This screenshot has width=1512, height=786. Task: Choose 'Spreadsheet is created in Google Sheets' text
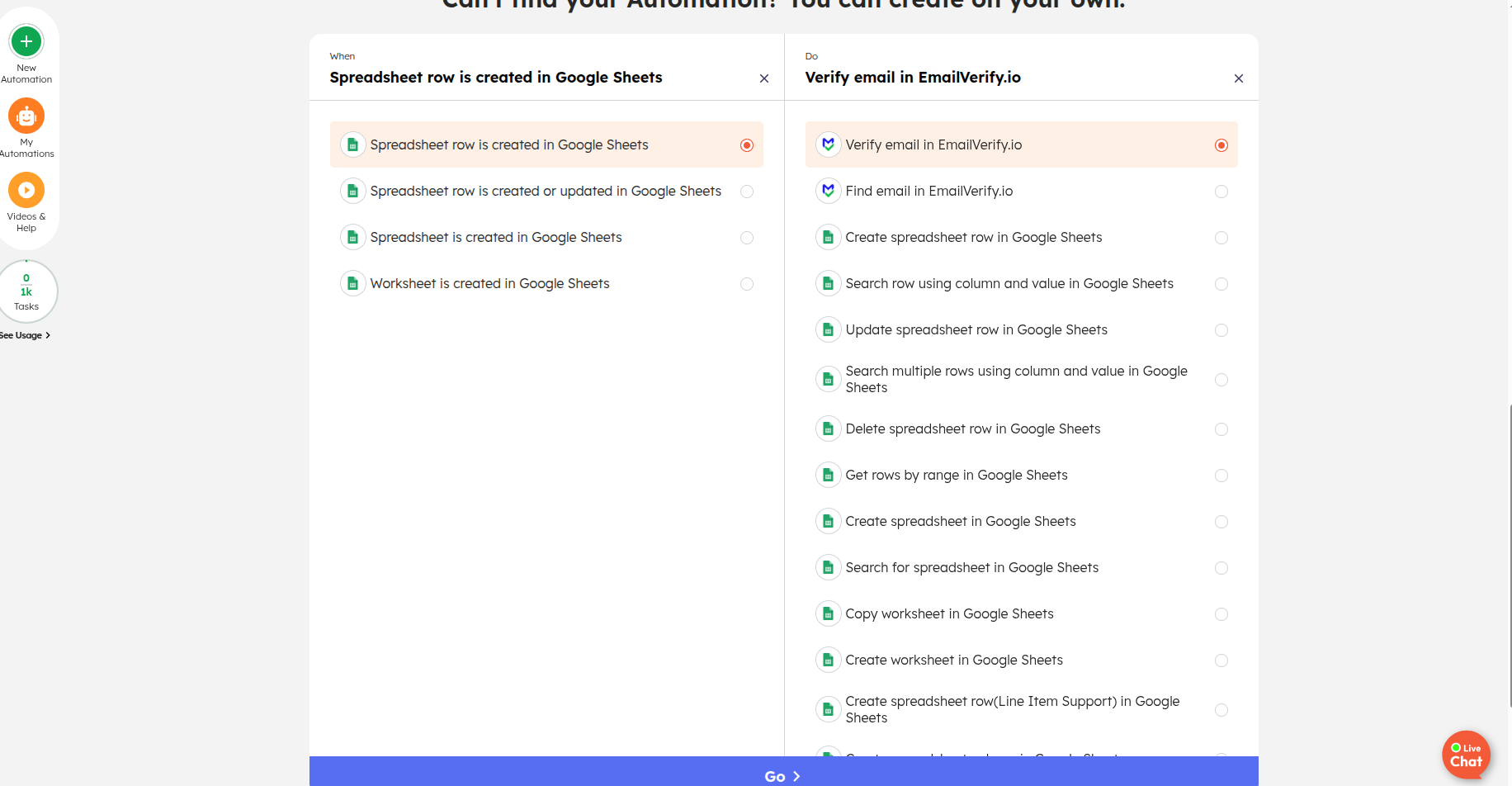(496, 238)
